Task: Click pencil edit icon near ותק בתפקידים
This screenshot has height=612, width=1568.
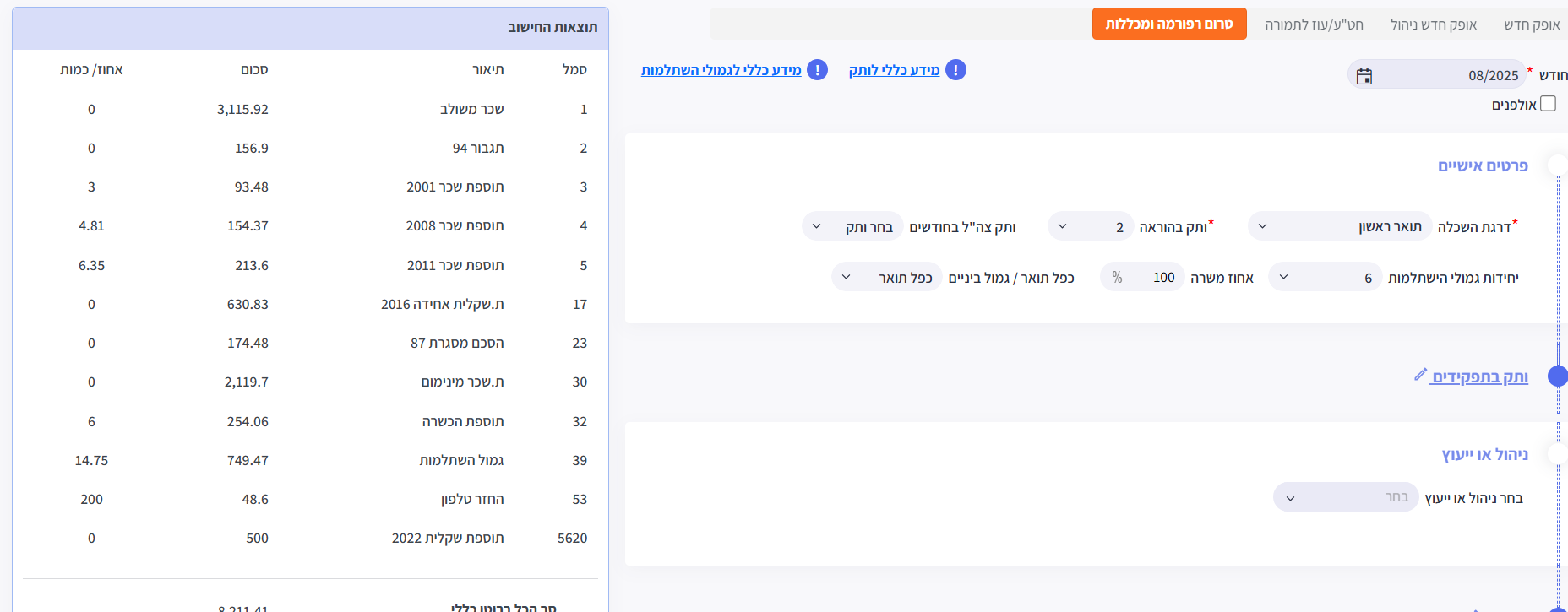Action: 1420,375
